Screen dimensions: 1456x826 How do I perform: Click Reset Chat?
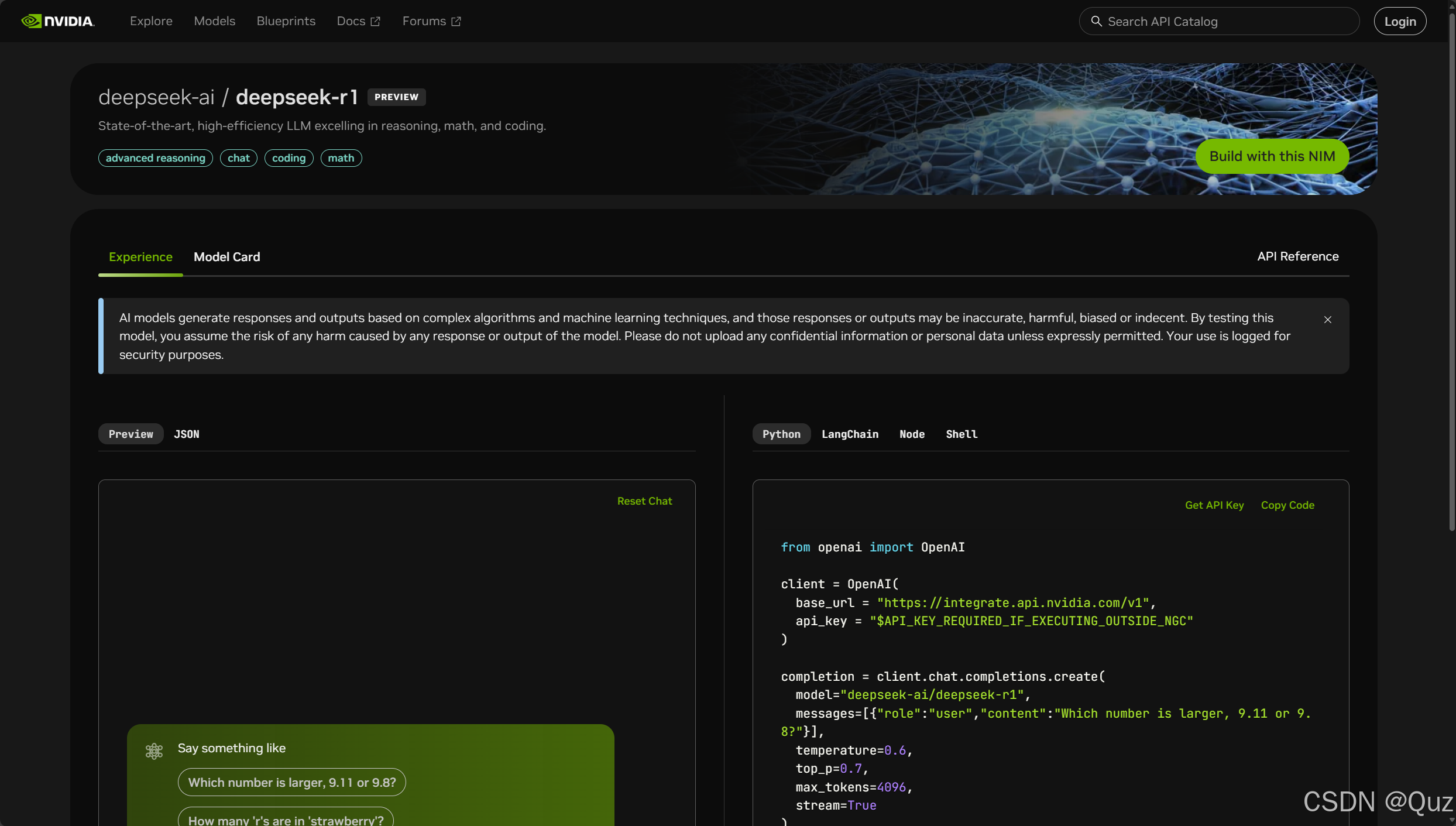pos(644,501)
